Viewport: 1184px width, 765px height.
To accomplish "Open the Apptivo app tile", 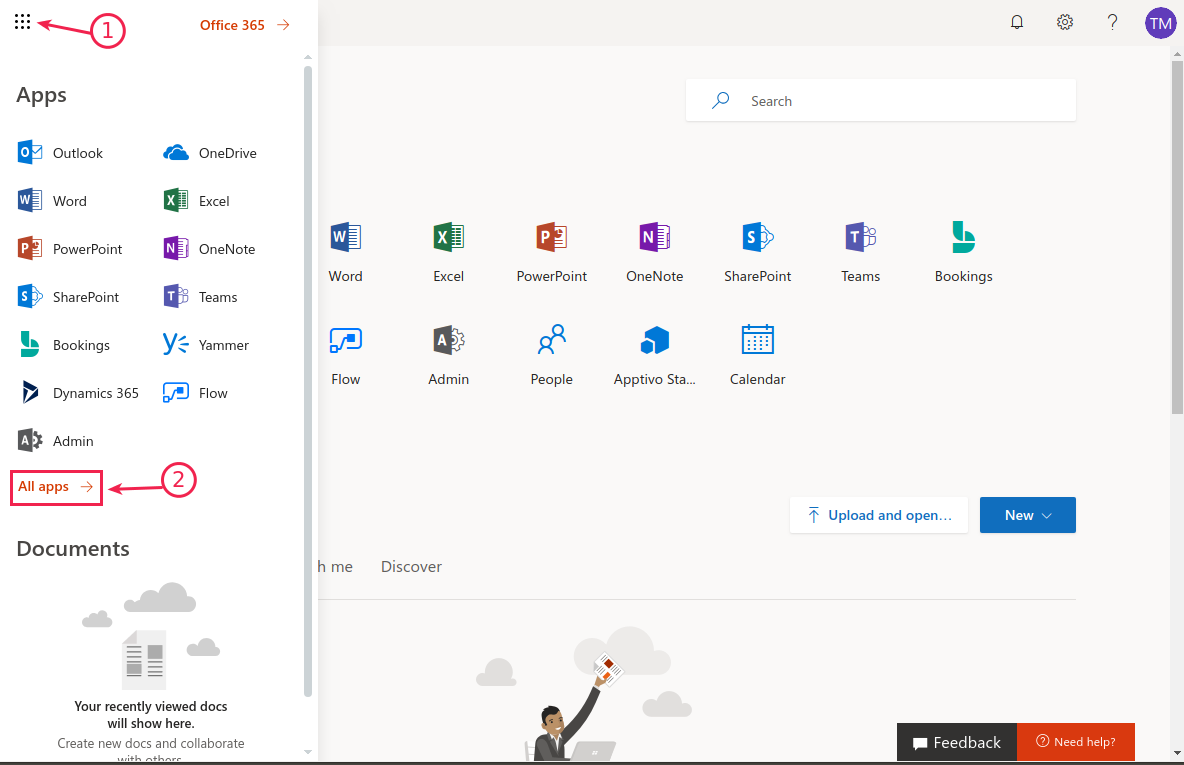I will pos(654,355).
